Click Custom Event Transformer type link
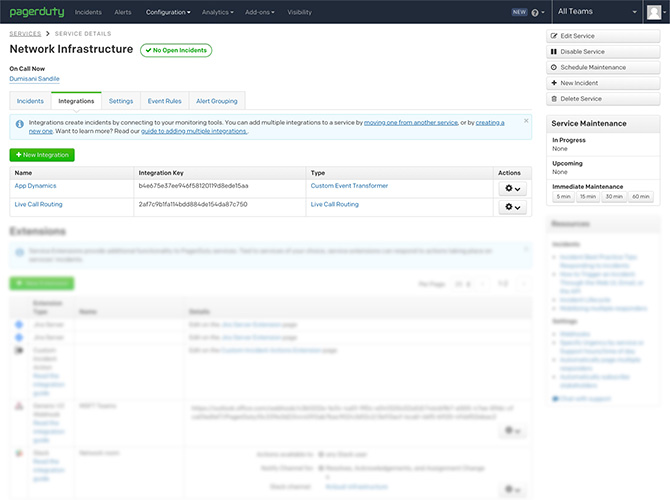The width and height of the screenshot is (670, 500). pos(349,185)
